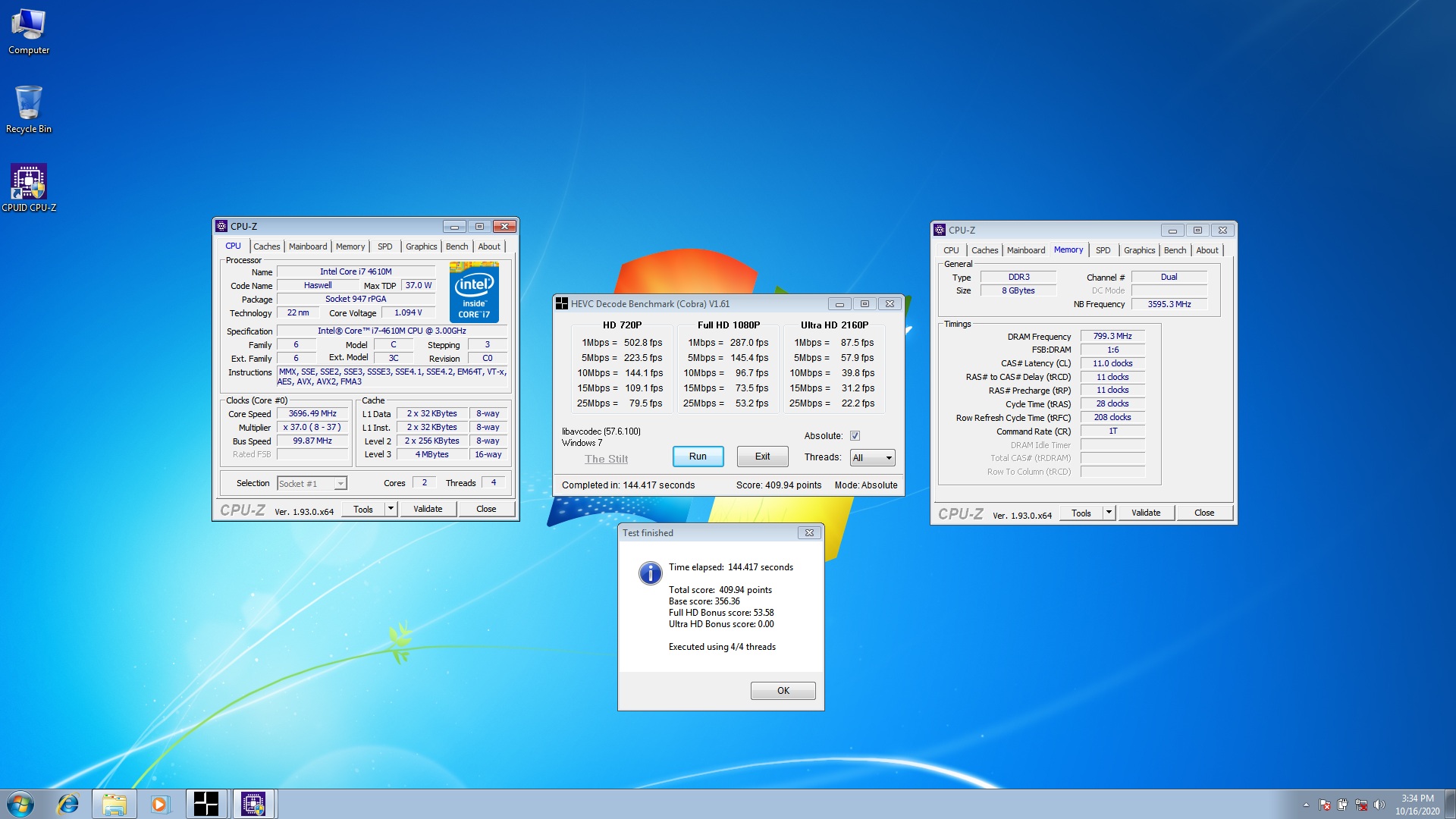Open the Threads dropdown set to All
This screenshot has height=819, width=1456.
(873, 458)
